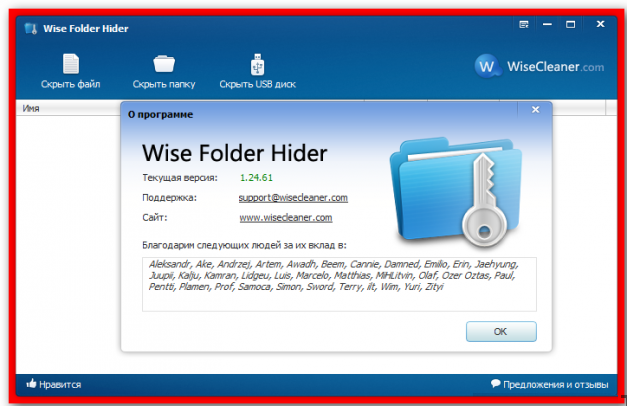
Task: Open the settings menu icon in title bar
Action: coord(524,24)
